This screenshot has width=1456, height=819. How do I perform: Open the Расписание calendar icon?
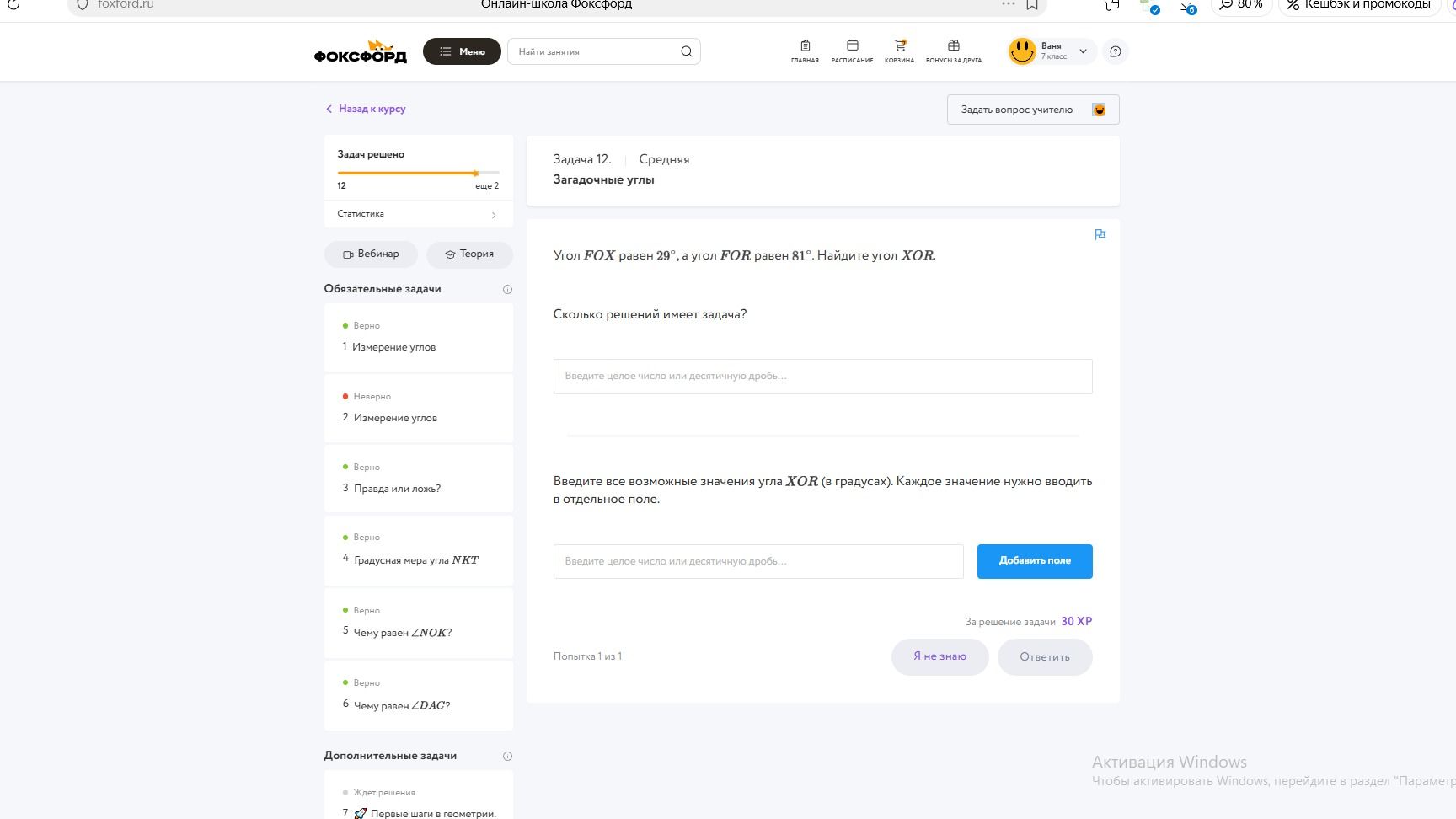coord(852,51)
